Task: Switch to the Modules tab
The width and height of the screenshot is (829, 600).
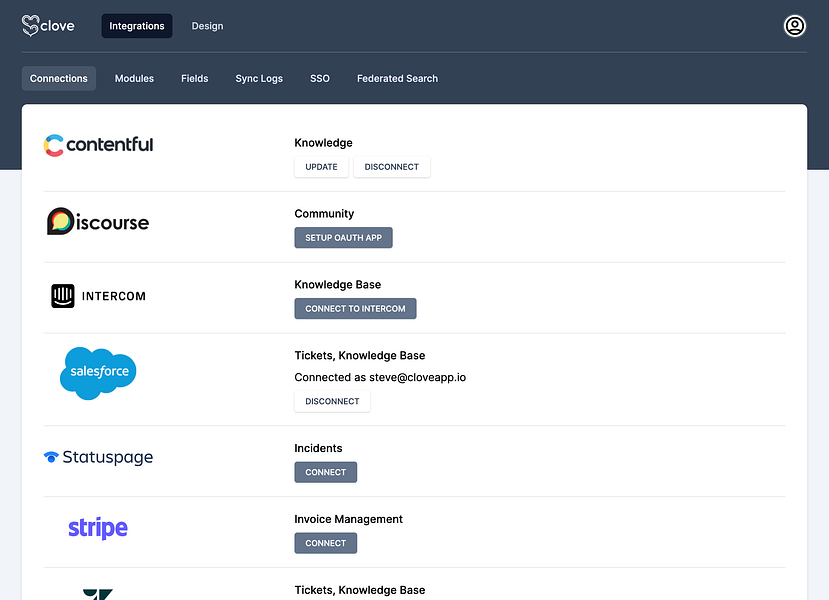Action: point(134,78)
